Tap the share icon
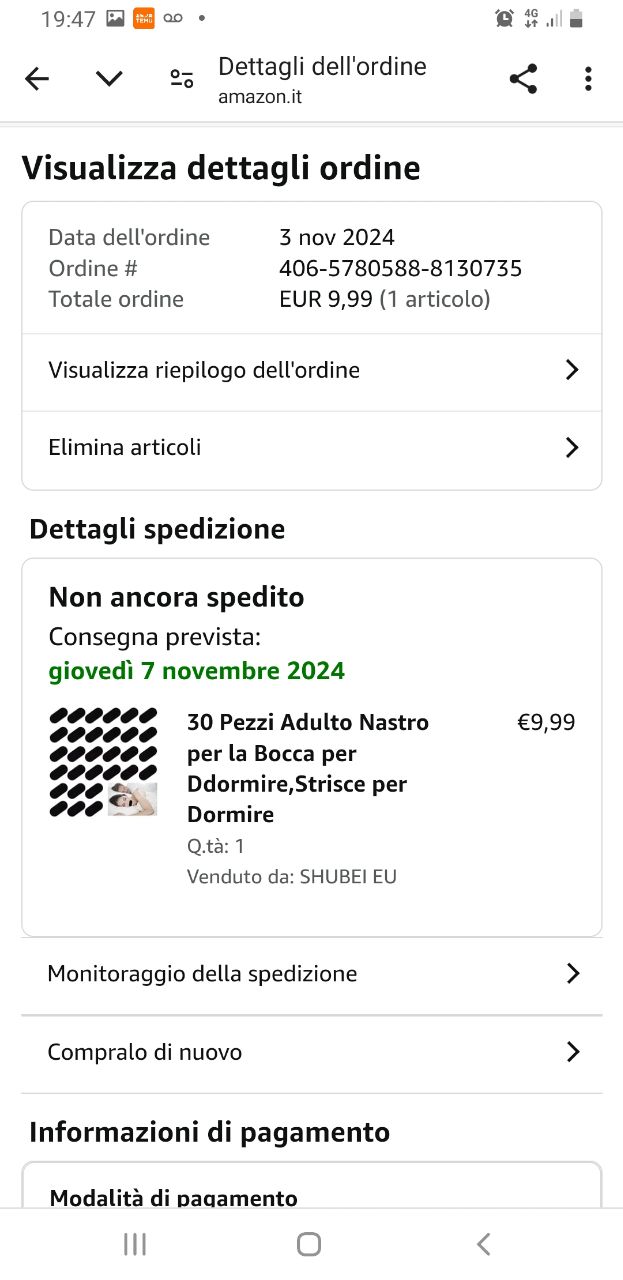The height and width of the screenshot is (1280, 623). pyautogui.click(x=523, y=79)
